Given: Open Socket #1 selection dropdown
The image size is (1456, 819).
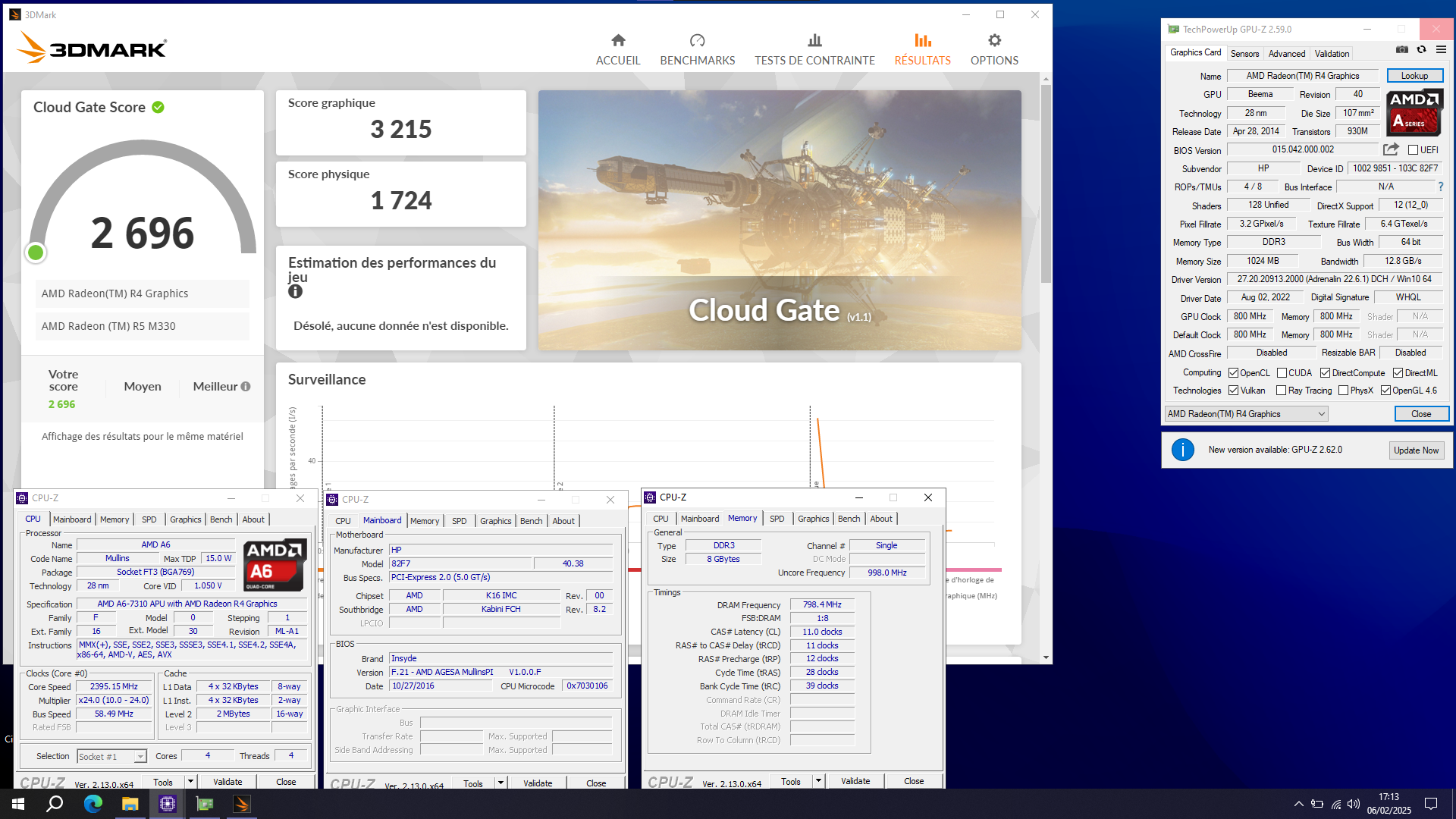Looking at the screenshot, I should click(x=111, y=757).
